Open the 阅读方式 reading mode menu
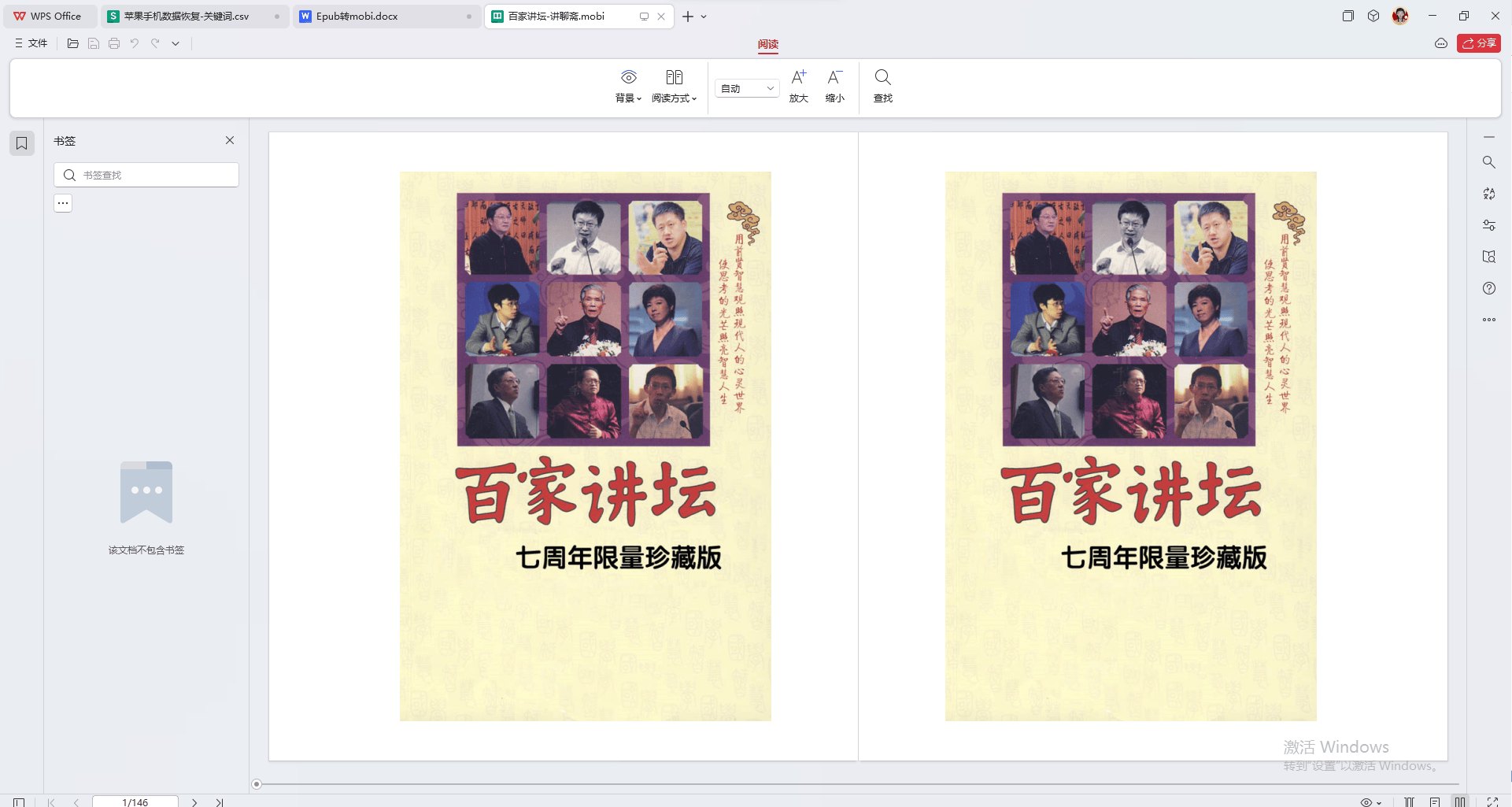 point(675,87)
